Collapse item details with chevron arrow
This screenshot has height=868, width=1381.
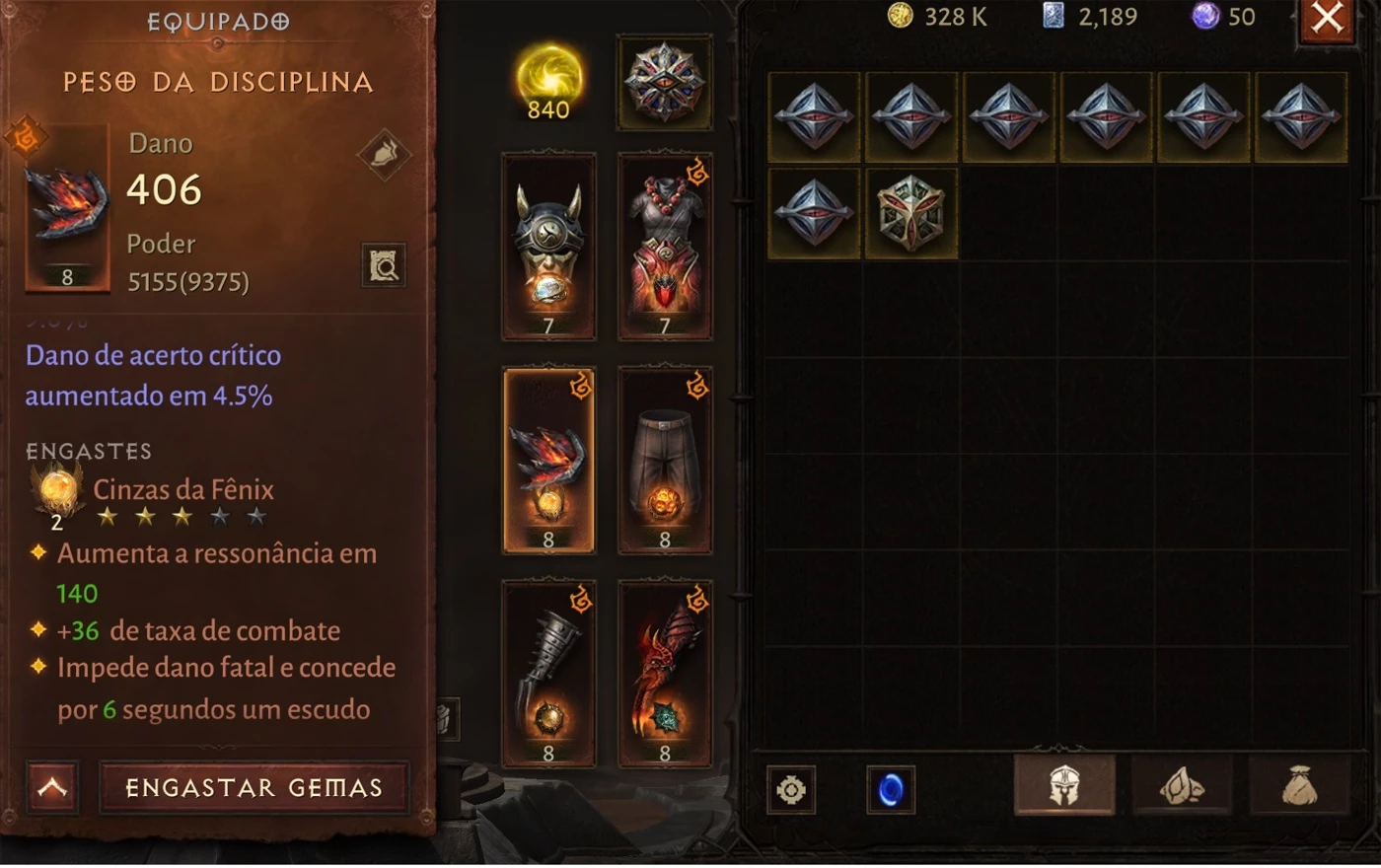click(x=52, y=787)
